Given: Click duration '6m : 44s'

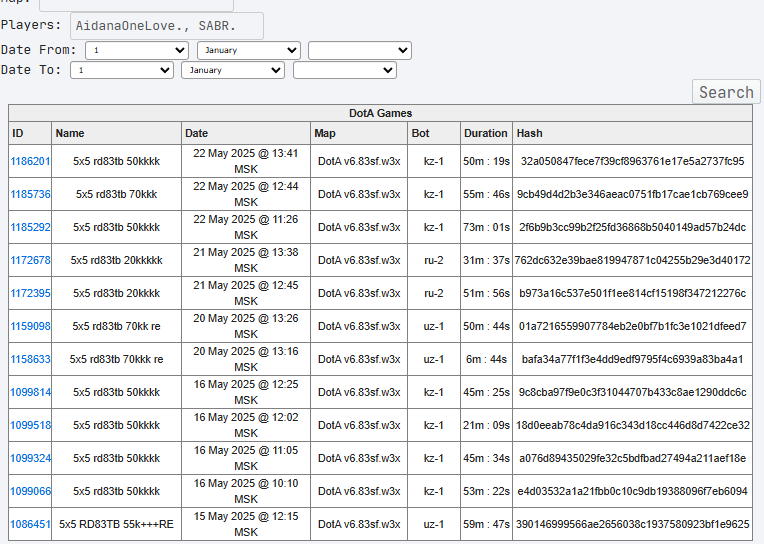Looking at the screenshot, I should (486, 359).
